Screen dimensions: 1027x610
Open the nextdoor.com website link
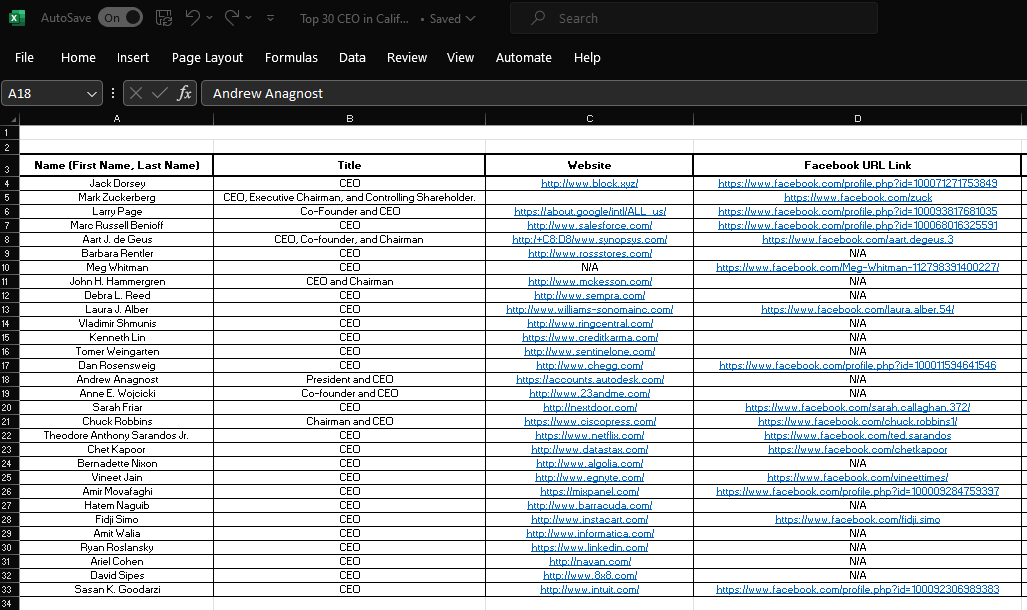pos(589,408)
